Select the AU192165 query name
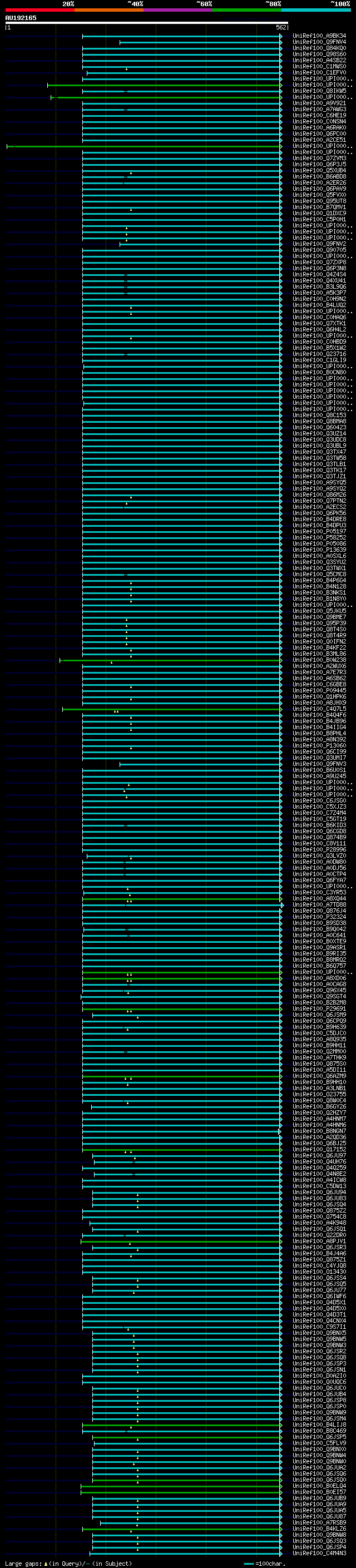The height and width of the screenshot is (1568, 356). pos(21,18)
